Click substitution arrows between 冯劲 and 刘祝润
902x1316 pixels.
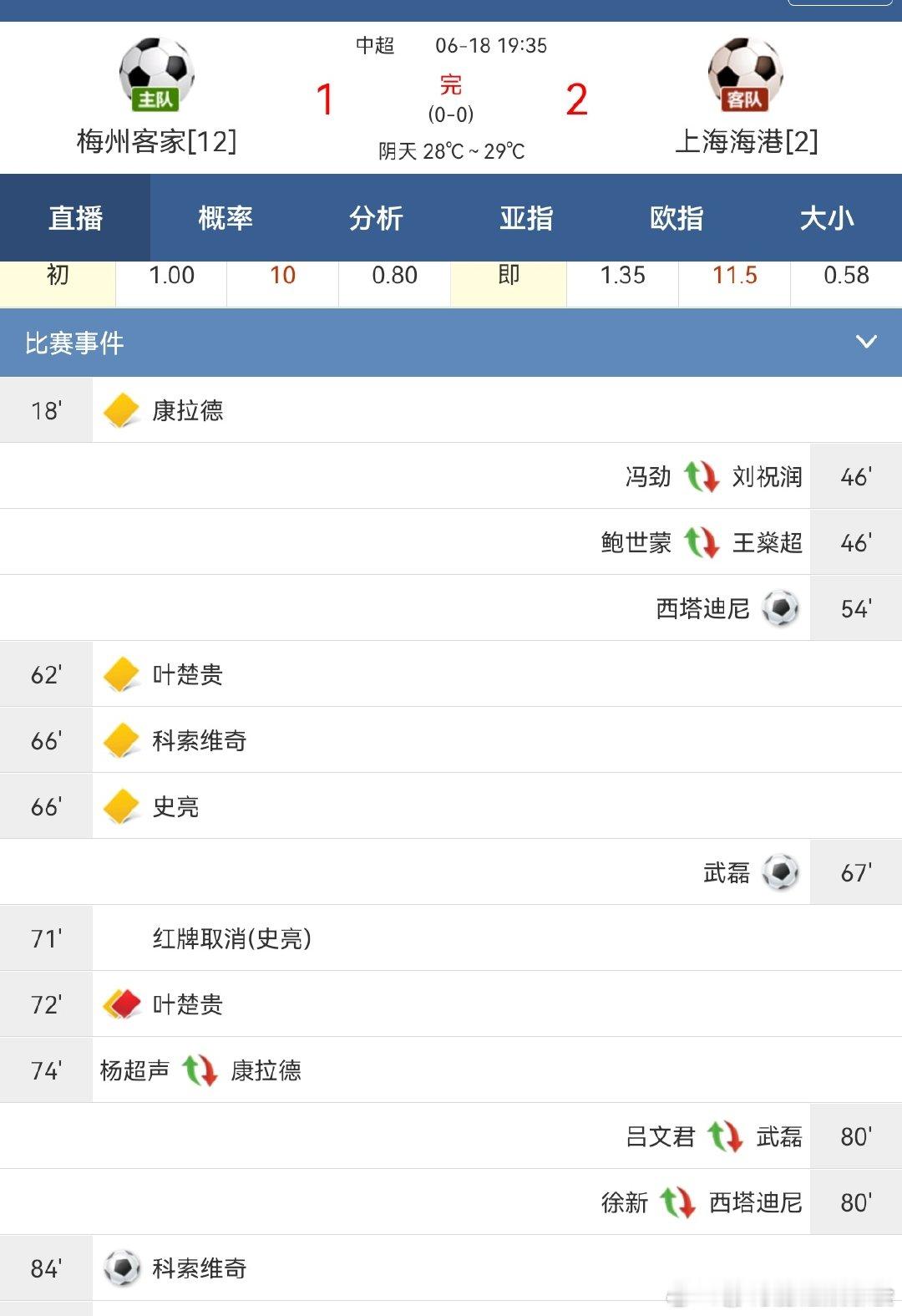[x=702, y=476]
